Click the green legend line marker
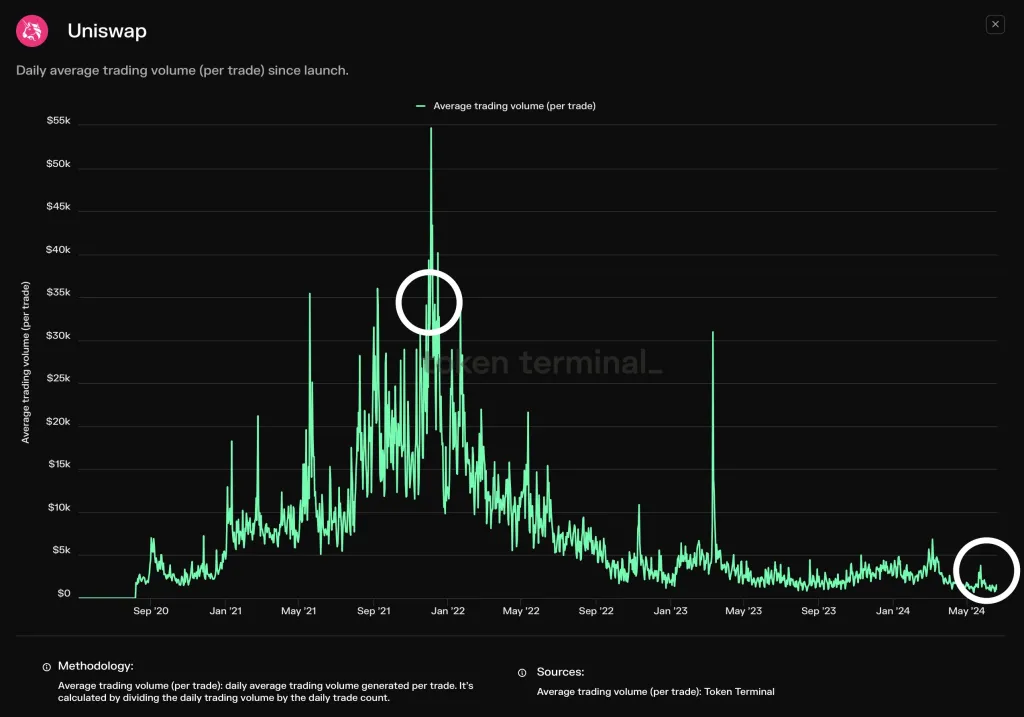 coord(419,105)
